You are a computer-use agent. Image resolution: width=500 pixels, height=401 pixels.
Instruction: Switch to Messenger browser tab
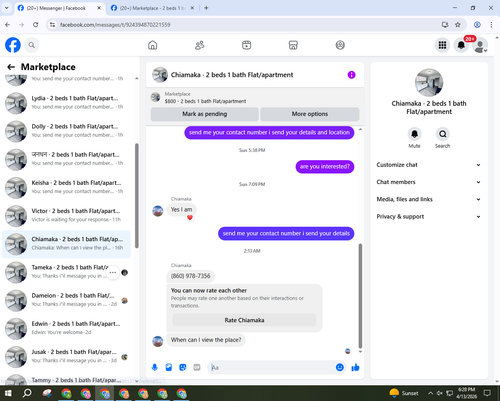click(x=56, y=8)
